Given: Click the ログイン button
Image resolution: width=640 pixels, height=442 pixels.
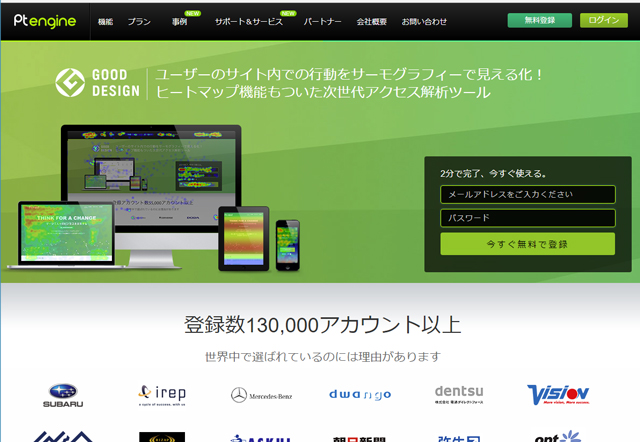Looking at the screenshot, I should (604, 20).
